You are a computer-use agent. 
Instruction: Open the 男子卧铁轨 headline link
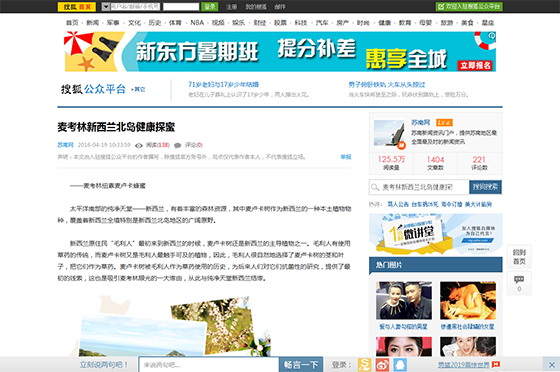tap(387, 85)
